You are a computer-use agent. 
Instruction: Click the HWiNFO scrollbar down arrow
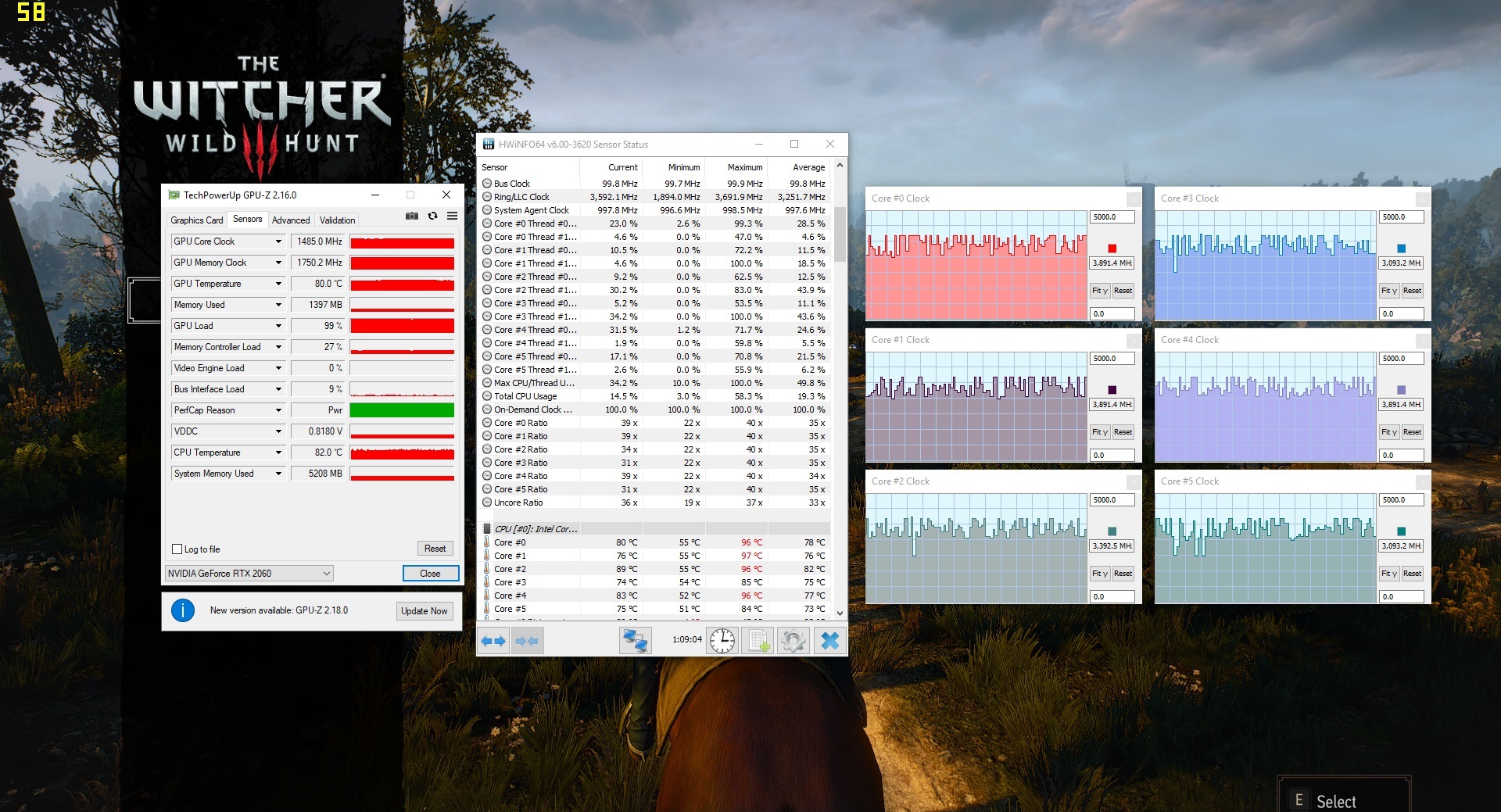tap(840, 613)
